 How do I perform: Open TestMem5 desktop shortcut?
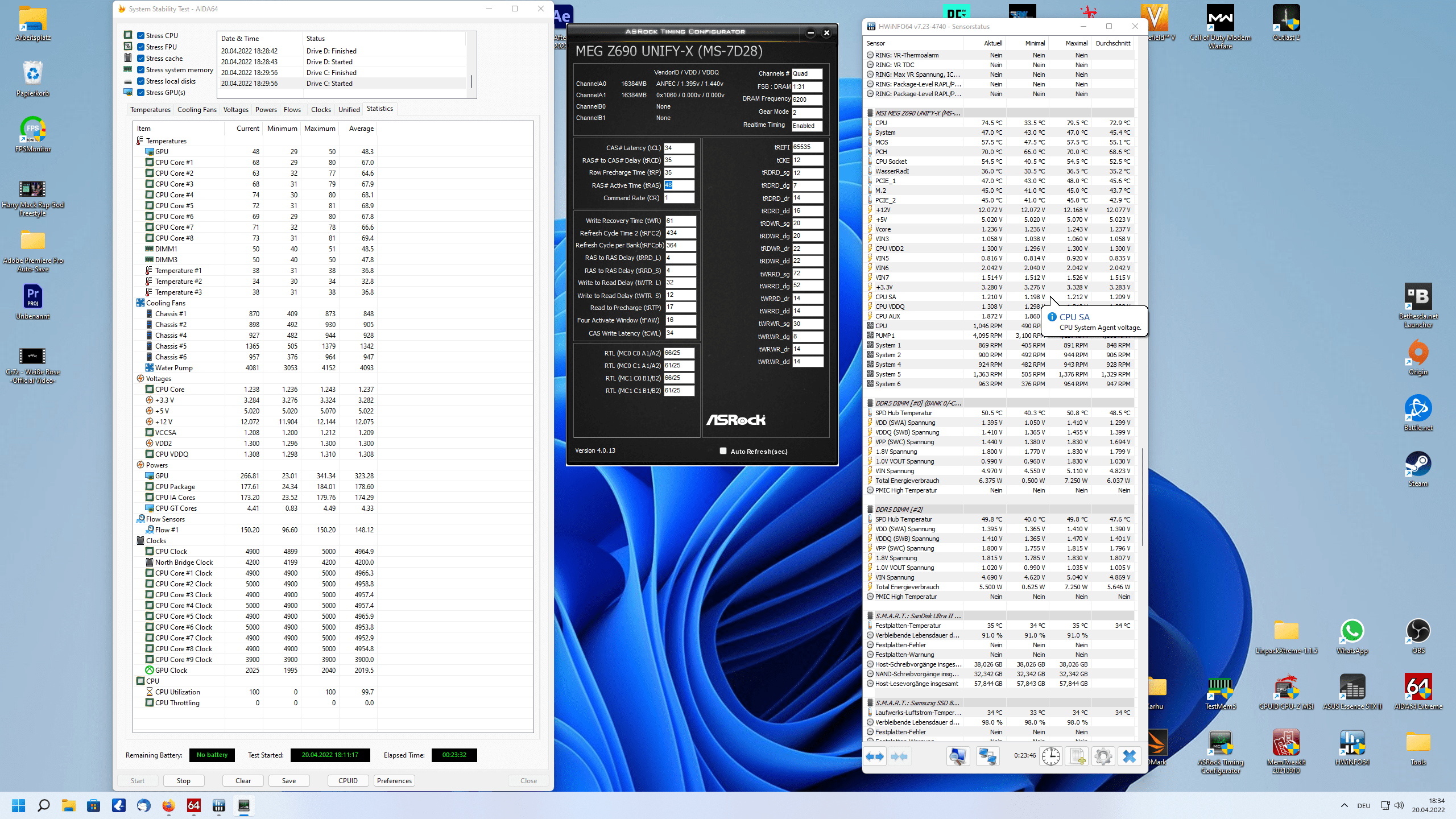point(1220,691)
